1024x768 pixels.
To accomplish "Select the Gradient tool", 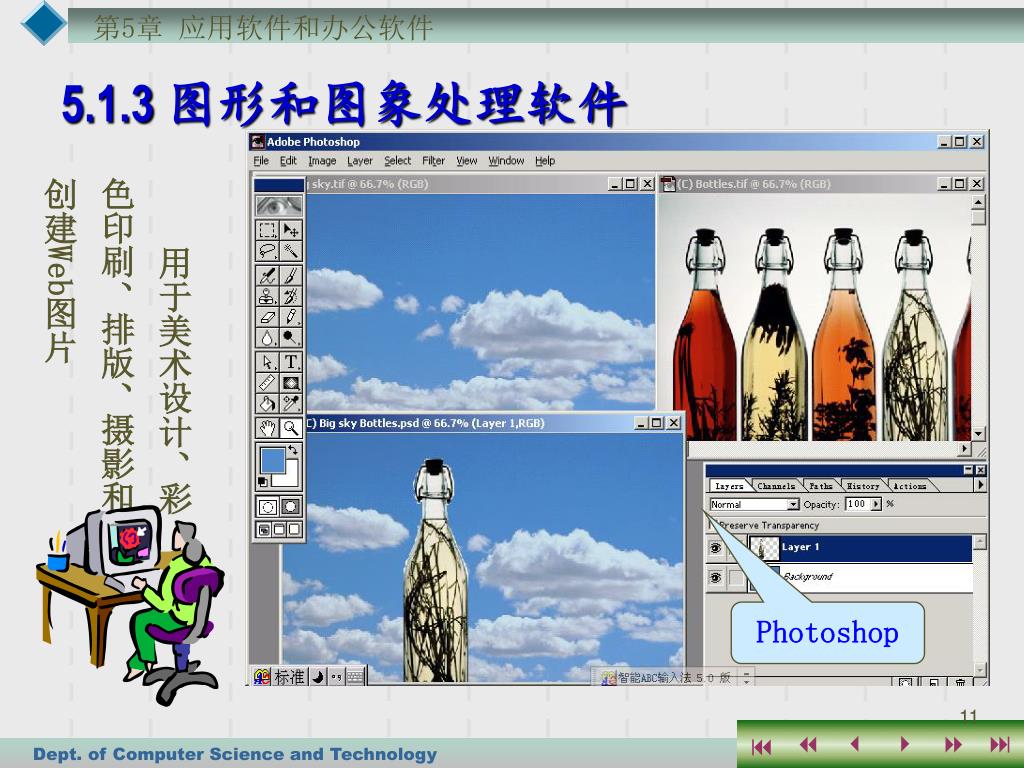I will [291, 383].
